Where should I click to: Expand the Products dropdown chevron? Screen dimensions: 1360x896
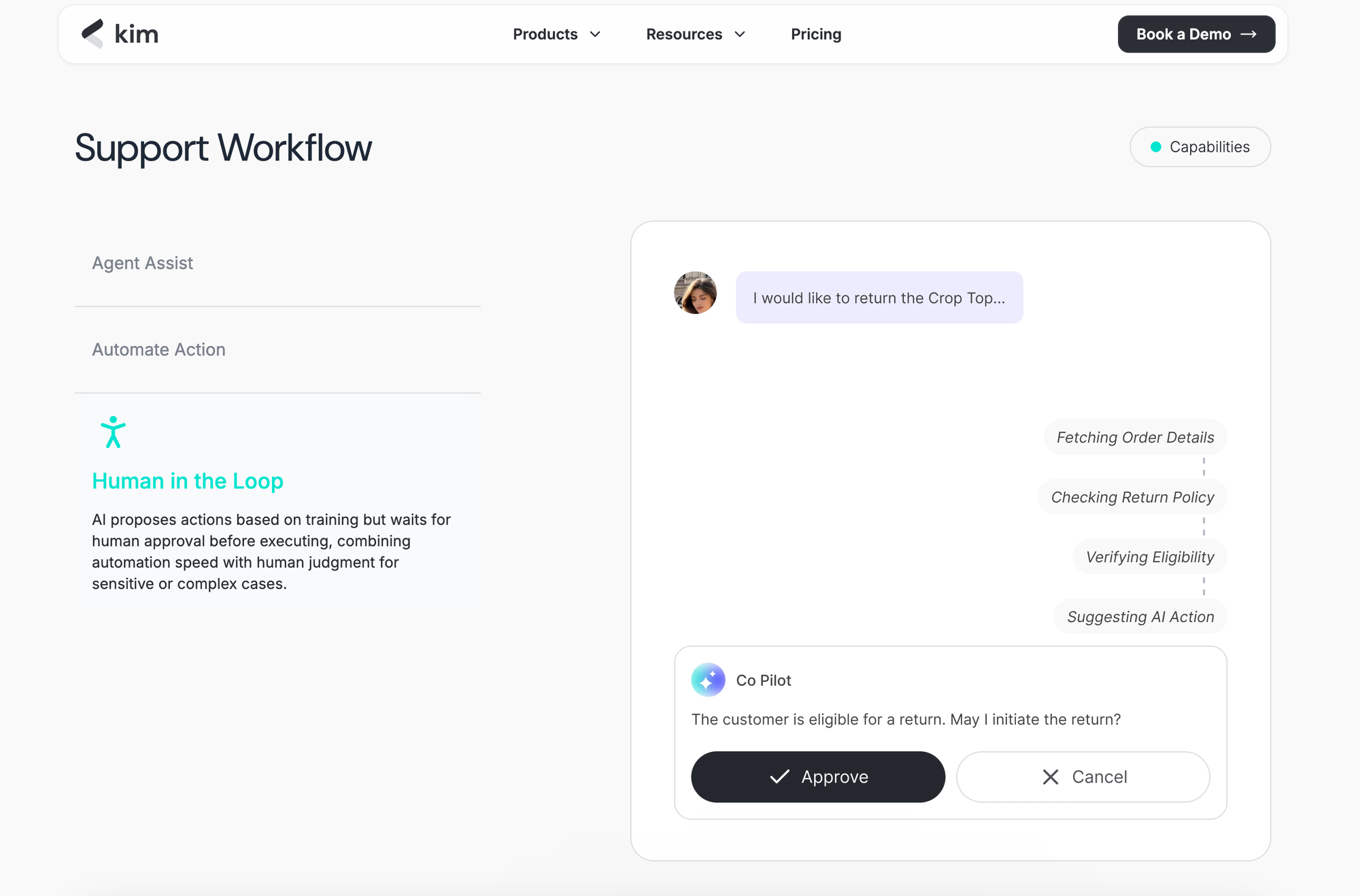[595, 34]
